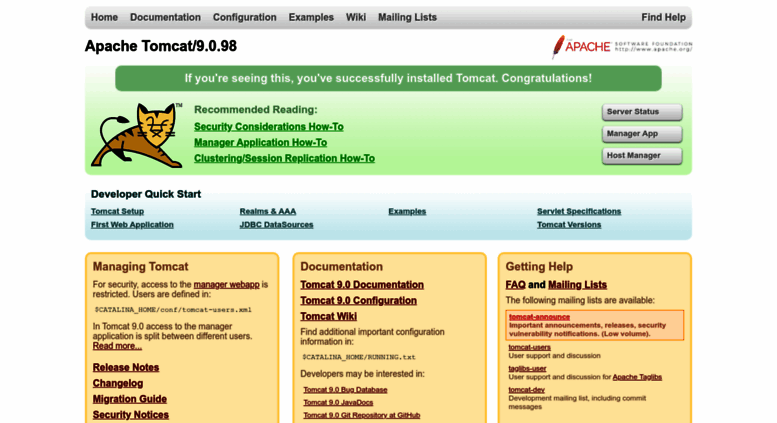Click the tomcat-announce mailing list link
The height and width of the screenshot is (423, 777).
(x=539, y=317)
